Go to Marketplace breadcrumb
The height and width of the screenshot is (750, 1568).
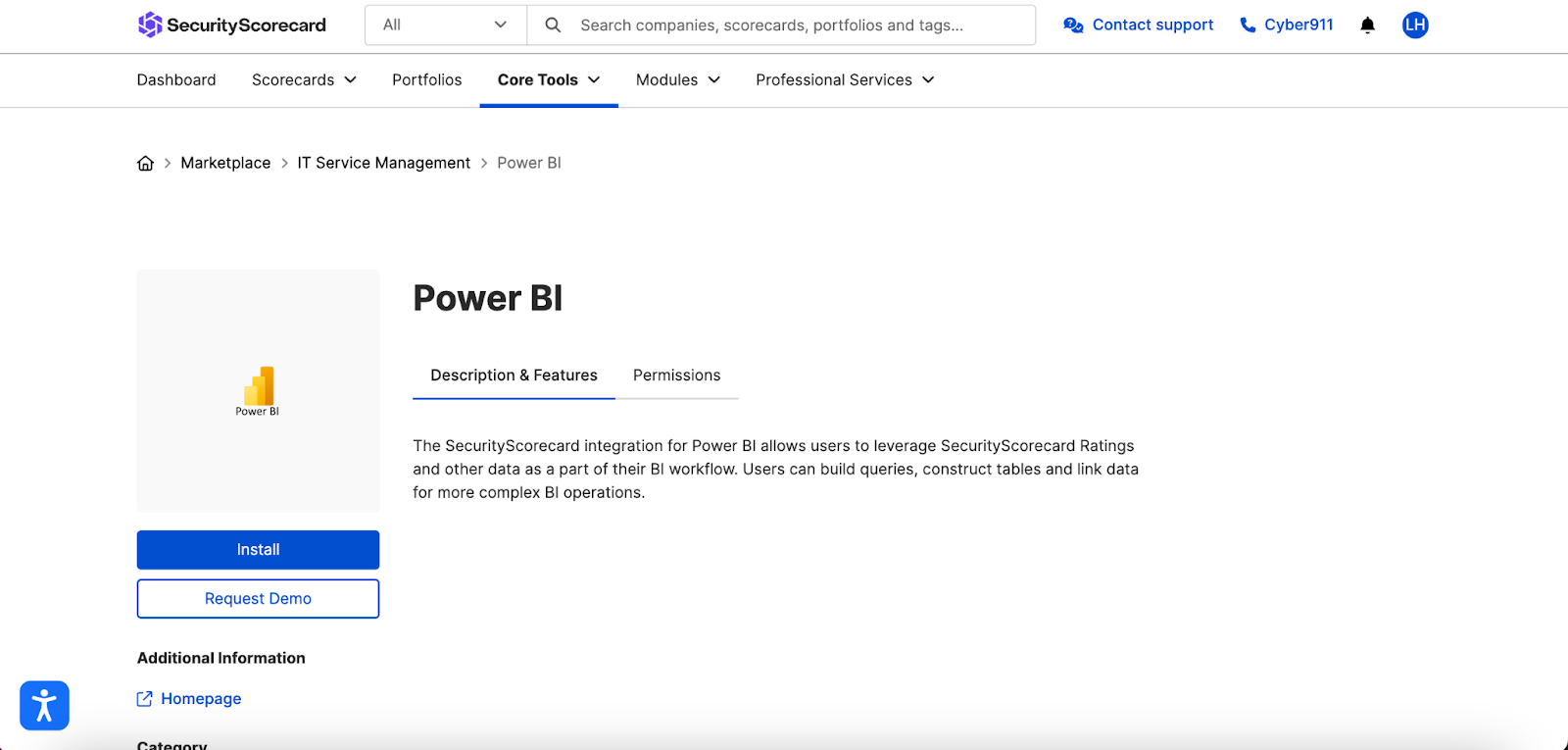[225, 163]
